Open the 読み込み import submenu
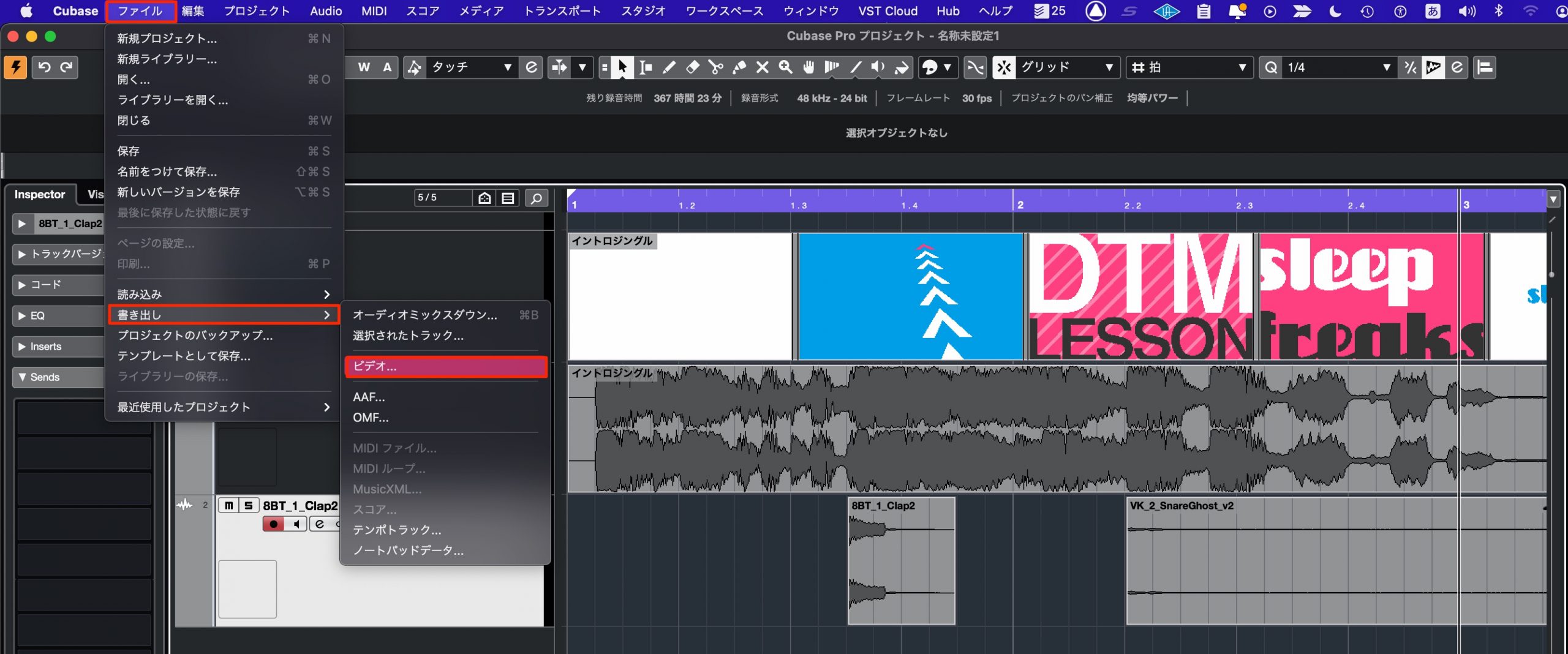This screenshot has height=654, width=1568. tap(224, 295)
